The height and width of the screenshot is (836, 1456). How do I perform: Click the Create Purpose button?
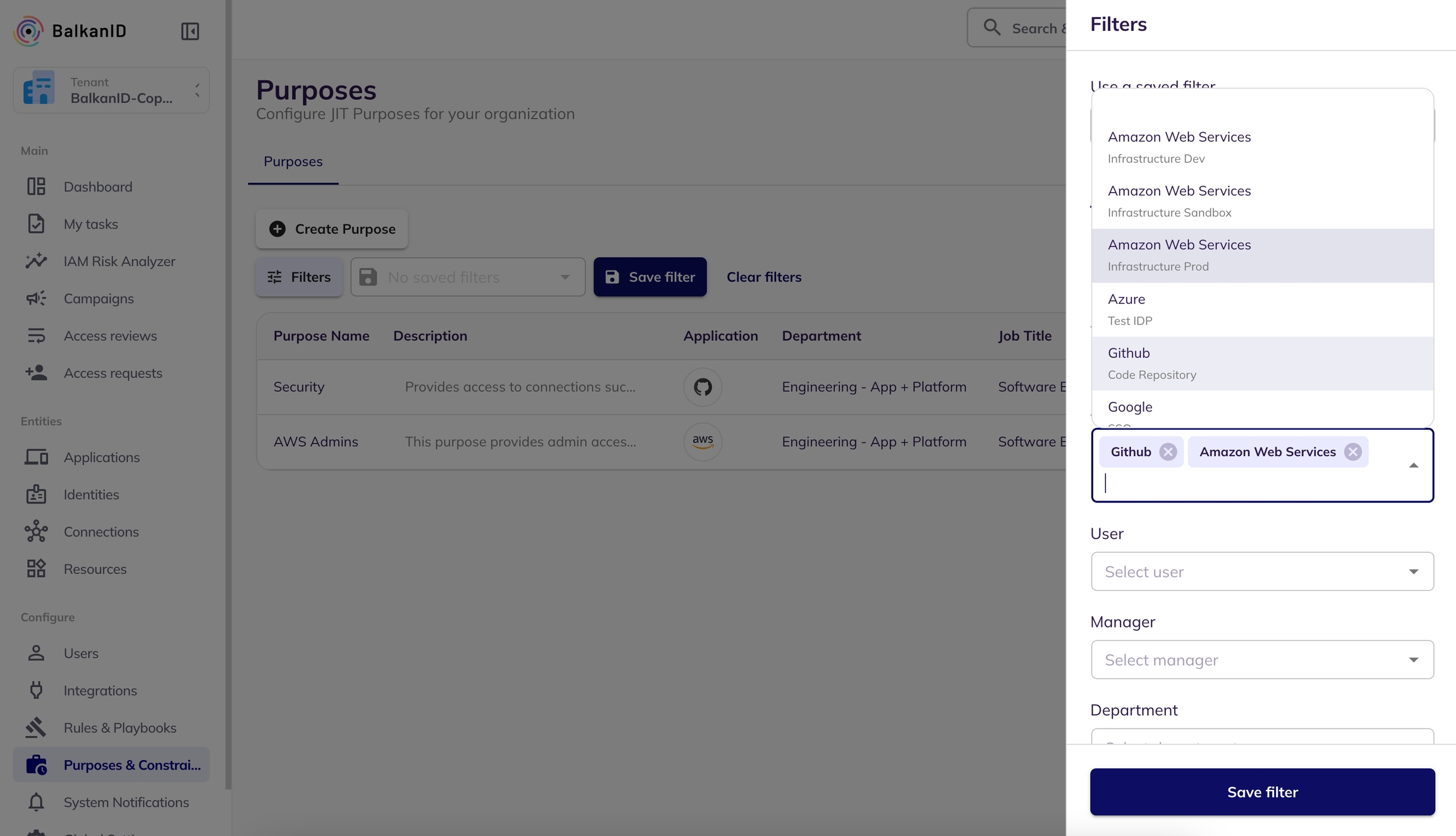(x=332, y=229)
